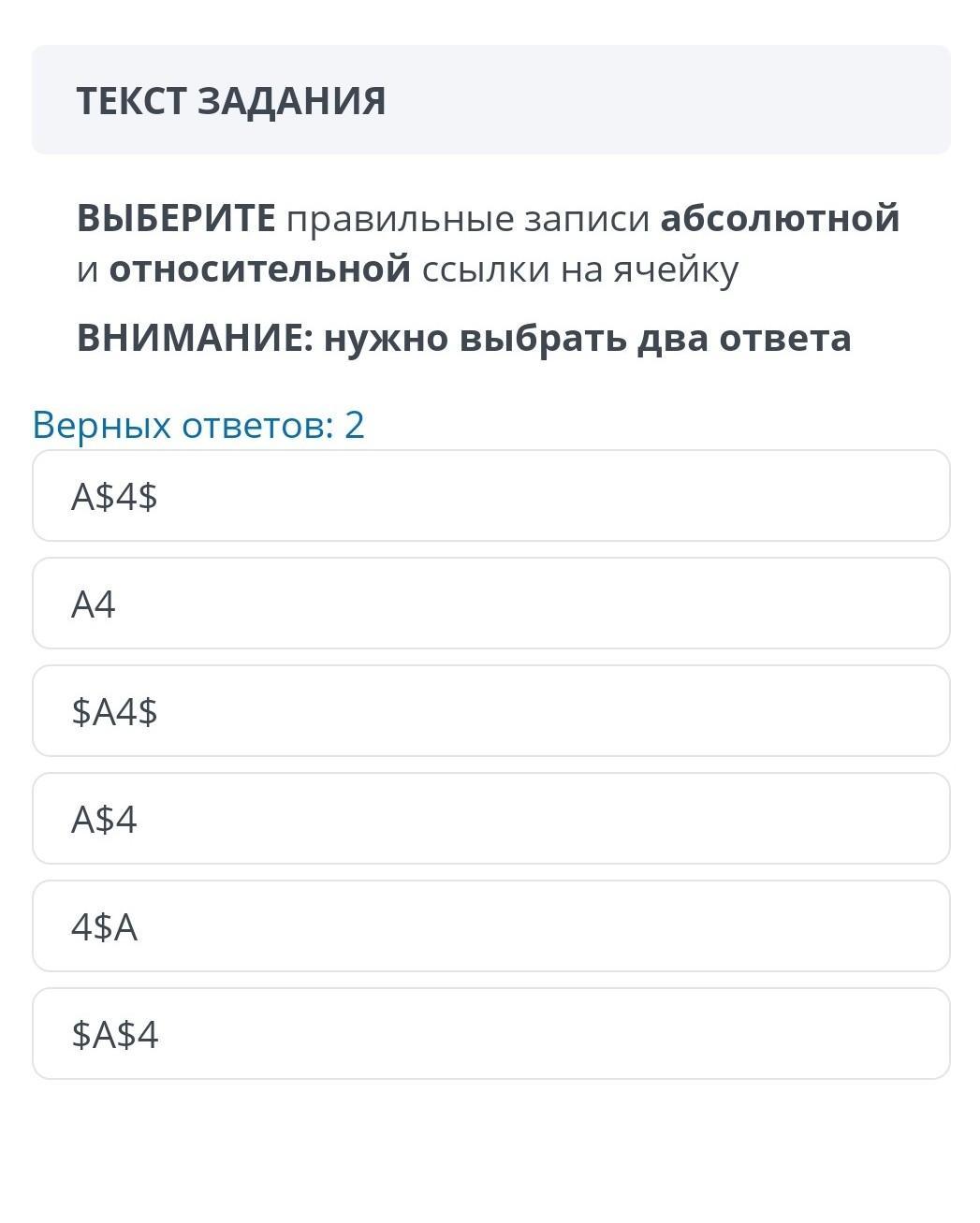The width and height of the screenshot is (980, 1223).
Task: Click the bold word ВЫБЕРИТЕ
Action: tap(176, 218)
